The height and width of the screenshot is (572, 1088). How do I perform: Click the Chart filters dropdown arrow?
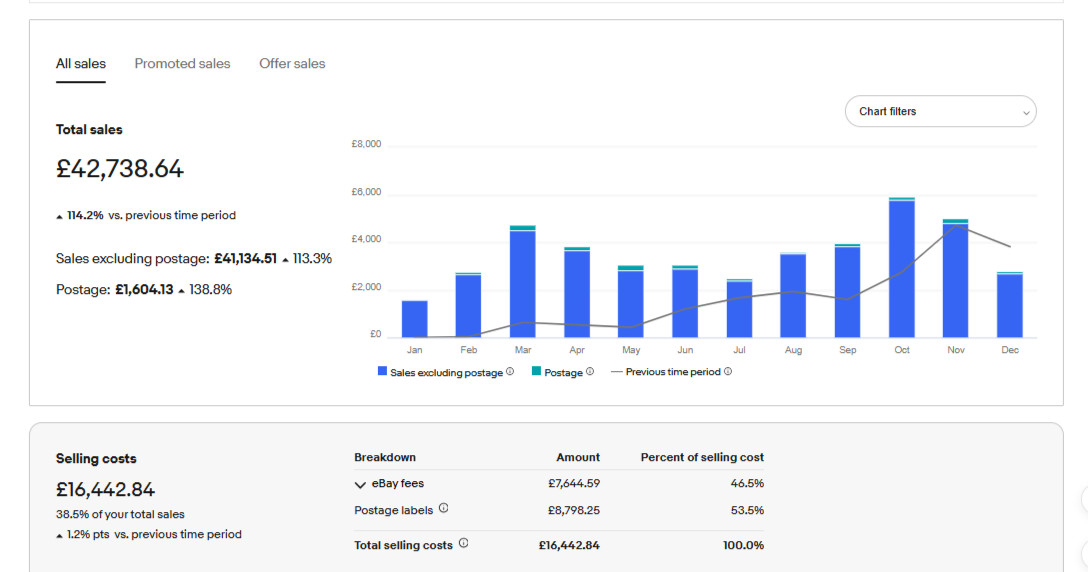pos(1026,112)
